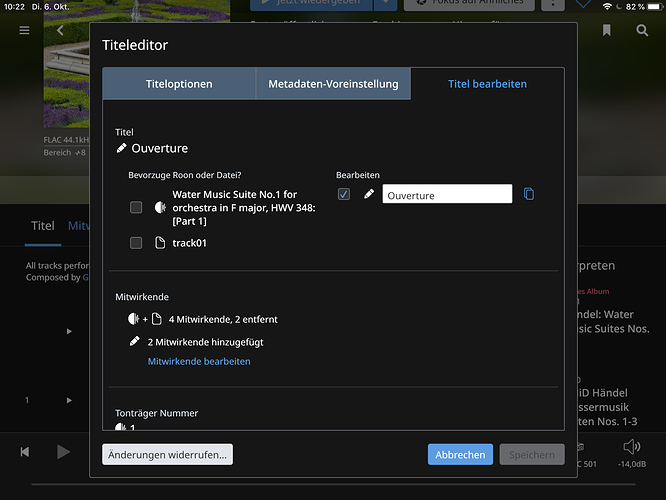Click the album cover thumbnail behind dialog

coord(66,64)
